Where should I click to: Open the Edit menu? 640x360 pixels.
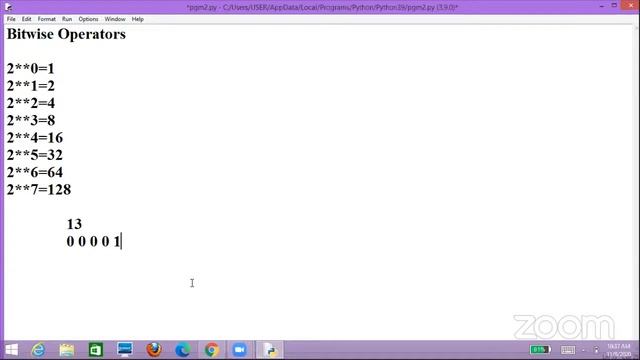(x=27, y=19)
